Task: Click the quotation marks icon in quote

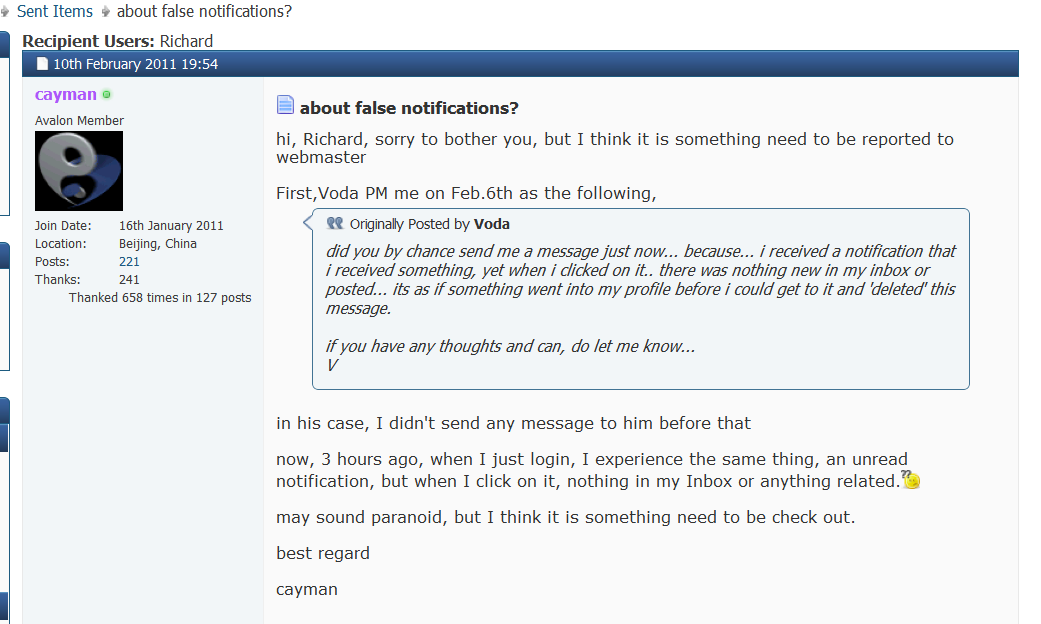Action: click(x=335, y=224)
